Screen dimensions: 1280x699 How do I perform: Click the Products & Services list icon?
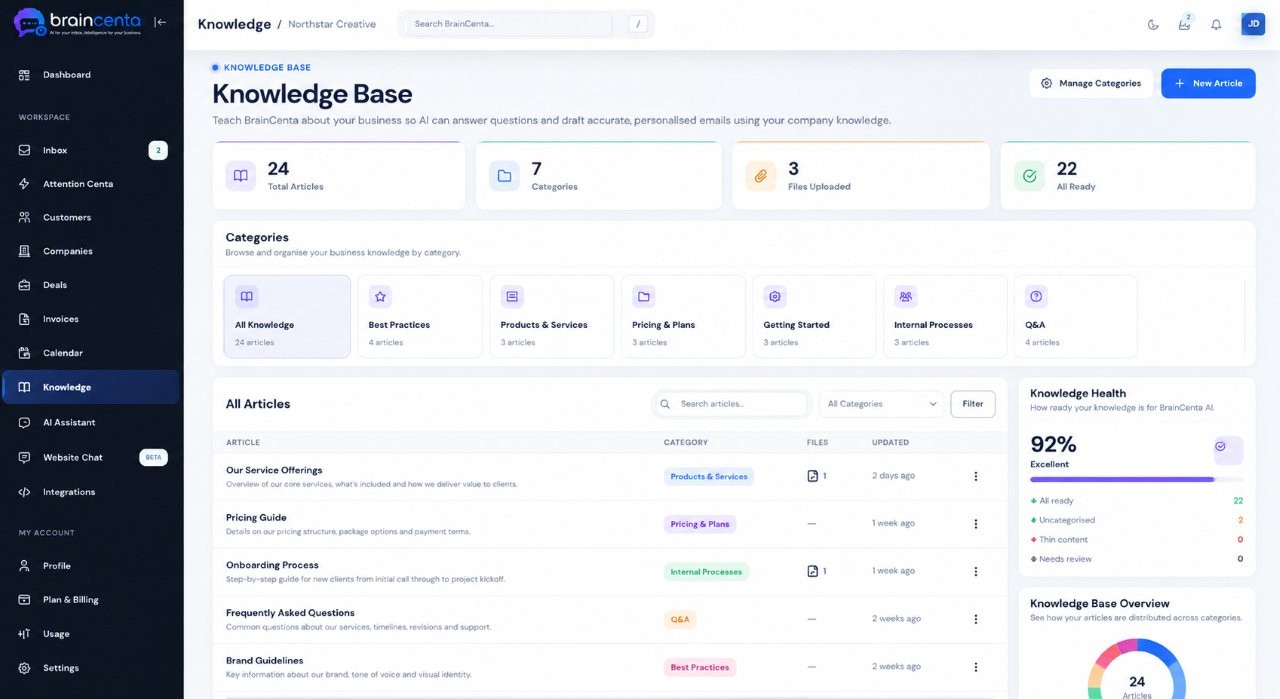512,297
